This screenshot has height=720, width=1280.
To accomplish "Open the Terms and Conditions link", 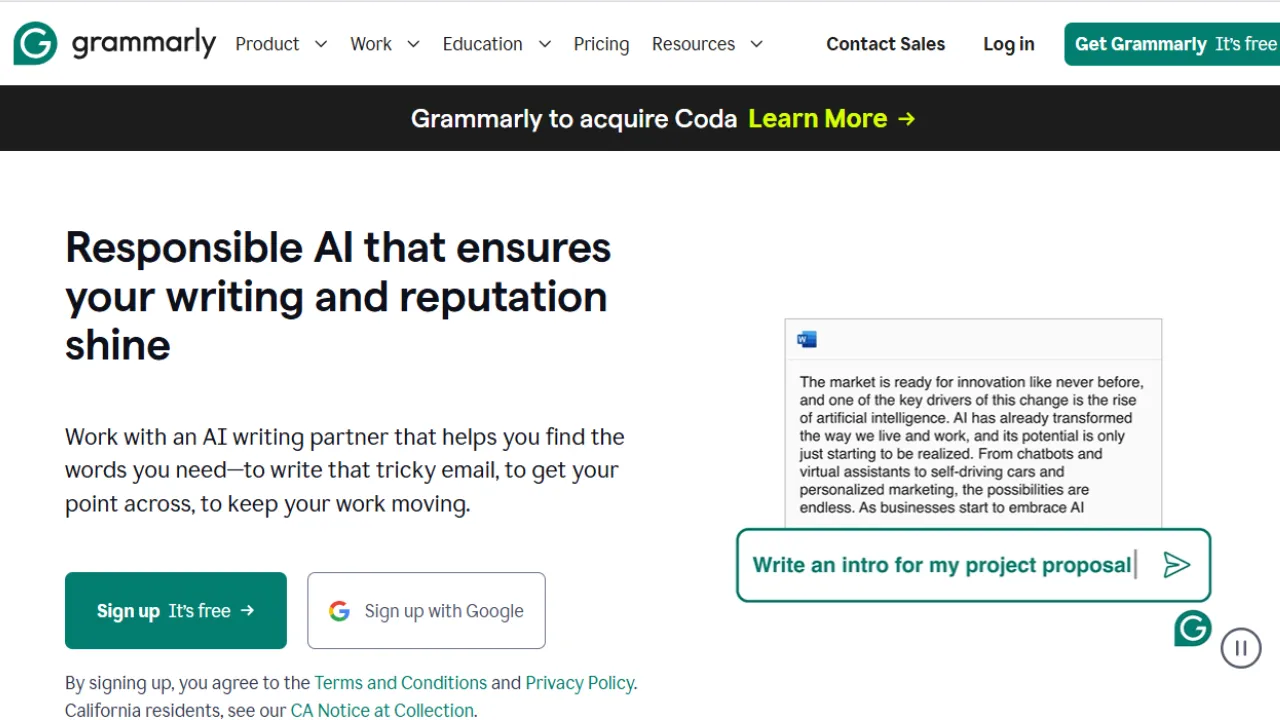I will [x=400, y=682].
